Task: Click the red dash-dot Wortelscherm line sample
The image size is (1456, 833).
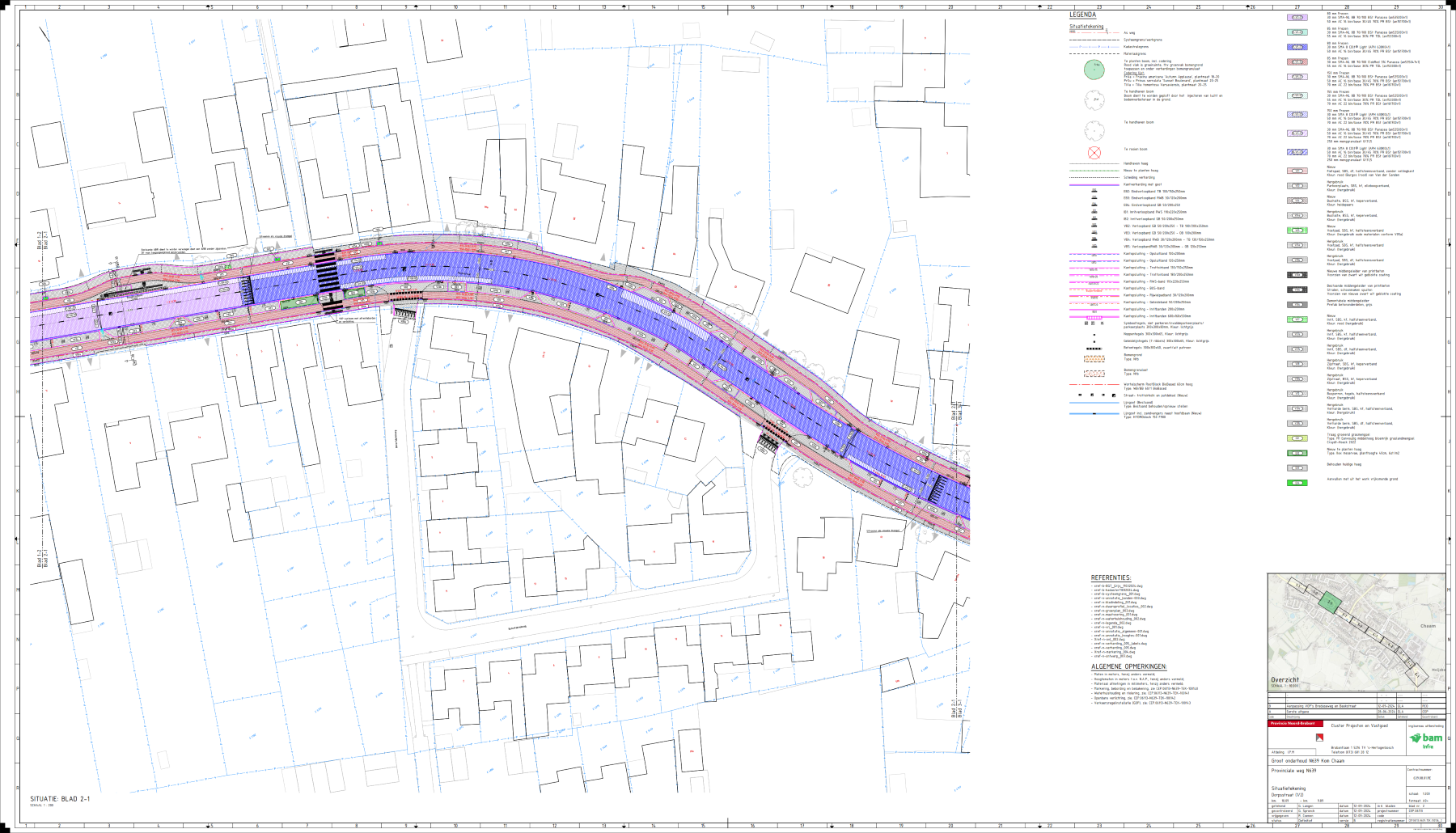Action: 1094,385
